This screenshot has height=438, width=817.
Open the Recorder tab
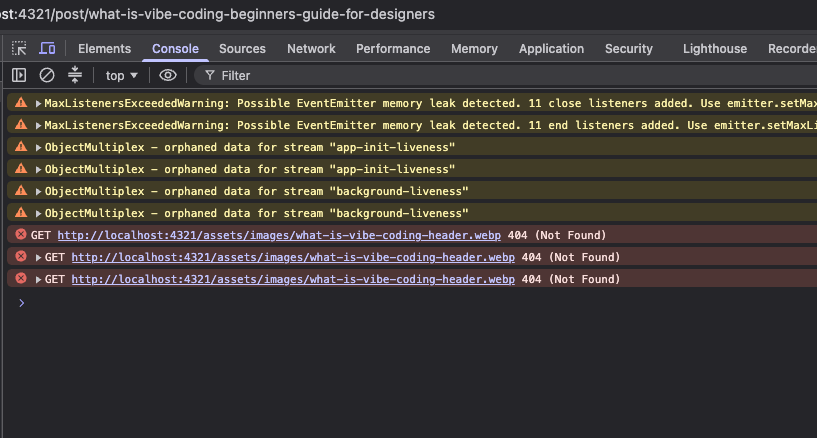tap(792, 48)
